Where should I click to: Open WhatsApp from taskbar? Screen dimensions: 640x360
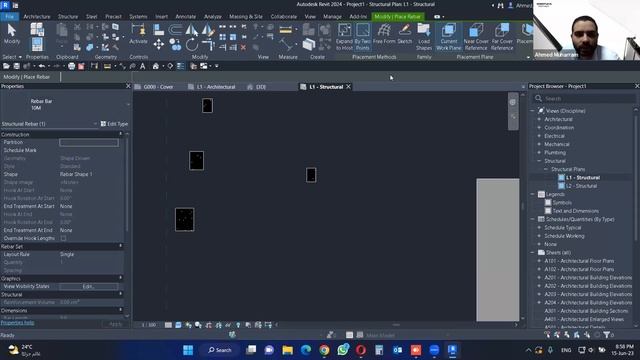pos(343,350)
